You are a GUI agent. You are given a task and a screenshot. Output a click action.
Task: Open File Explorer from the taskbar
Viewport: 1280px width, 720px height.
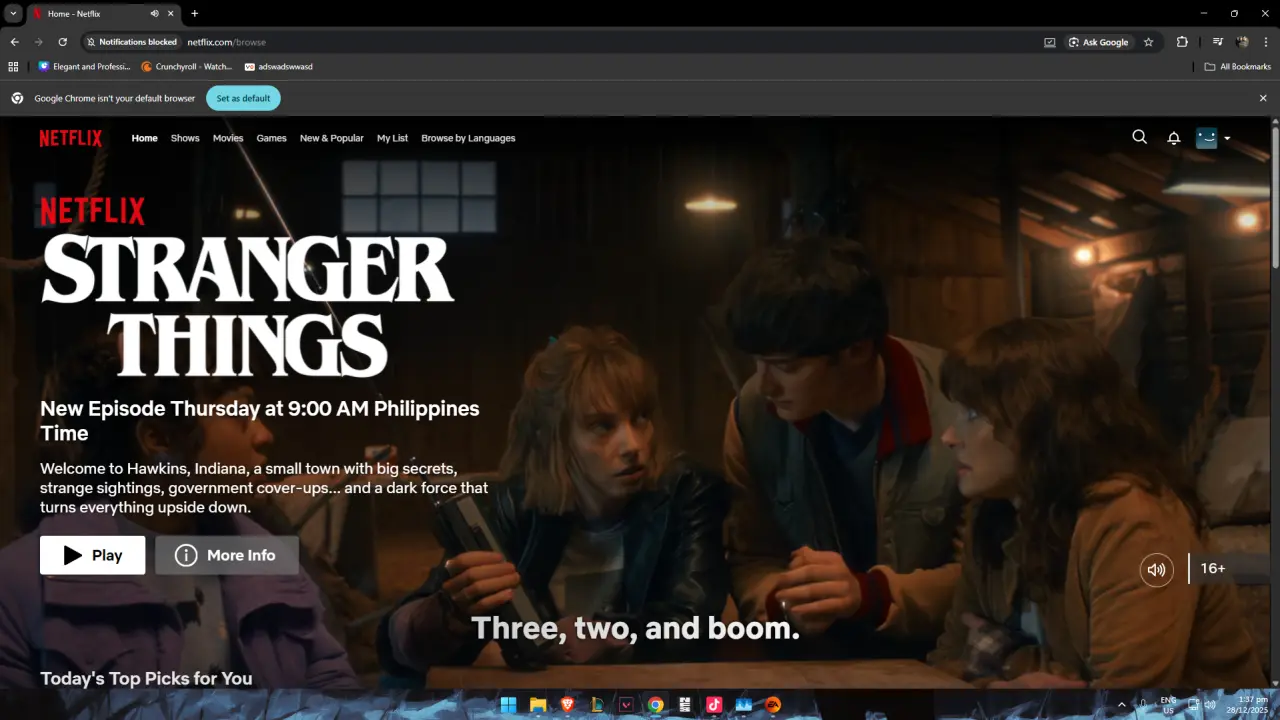[538, 704]
